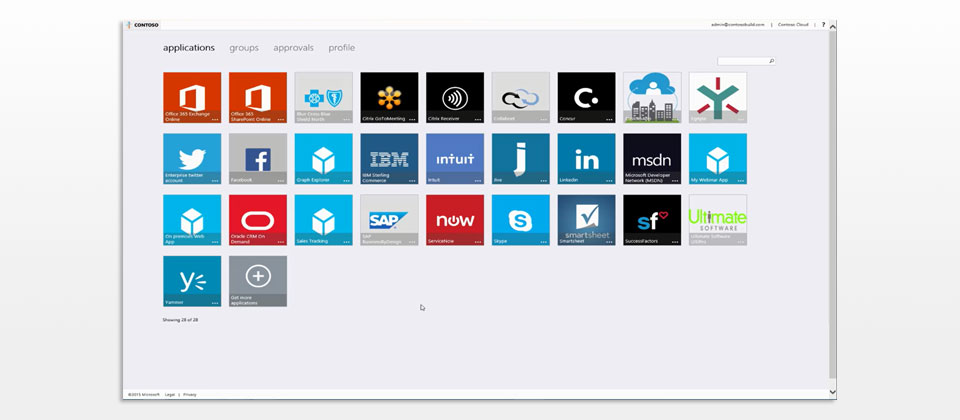Open the Enterprise twitter account tile
This screenshot has width=960, height=420.
[x=192, y=159]
